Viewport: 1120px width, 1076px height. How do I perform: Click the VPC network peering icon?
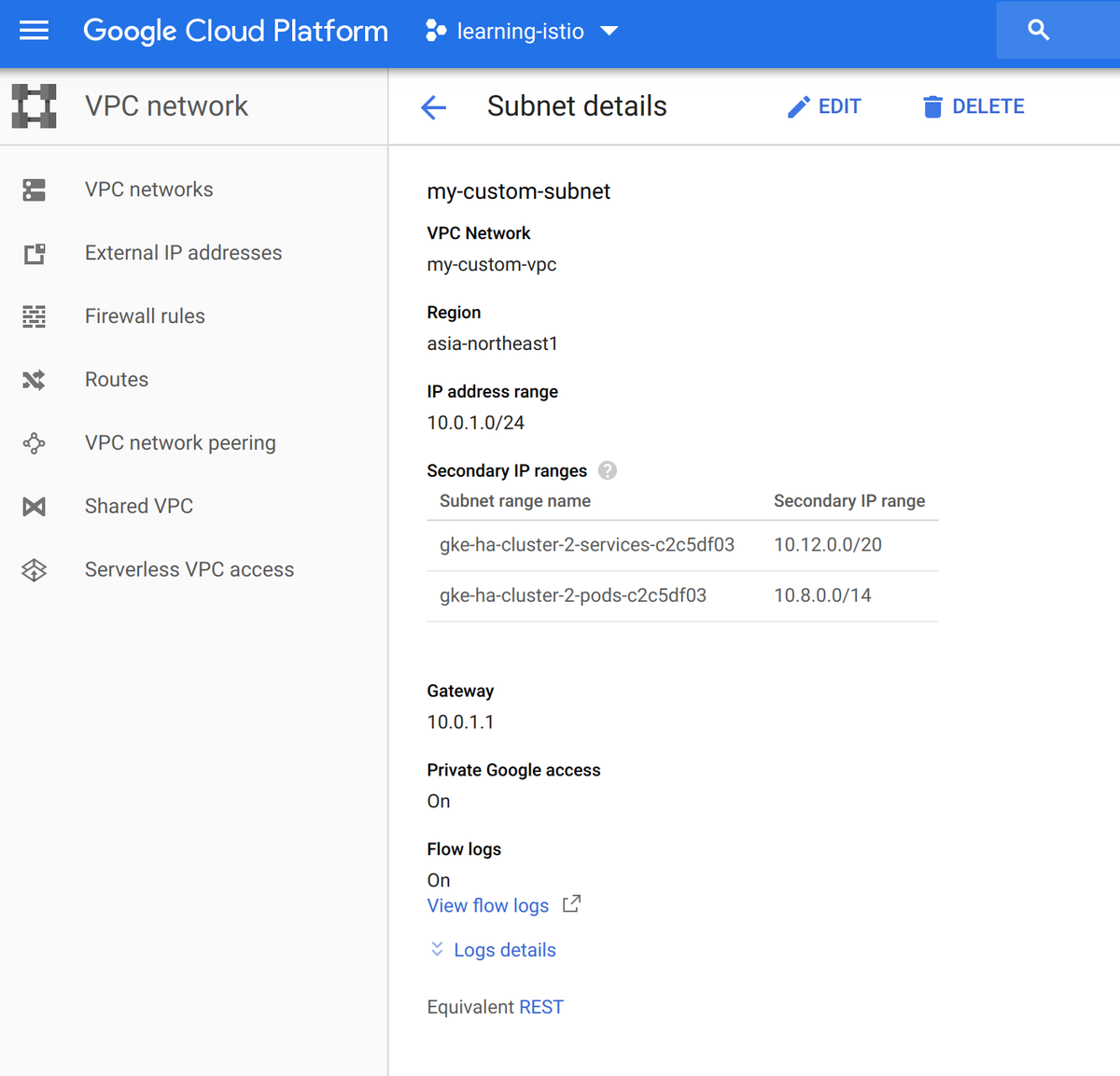pyautogui.click(x=35, y=443)
